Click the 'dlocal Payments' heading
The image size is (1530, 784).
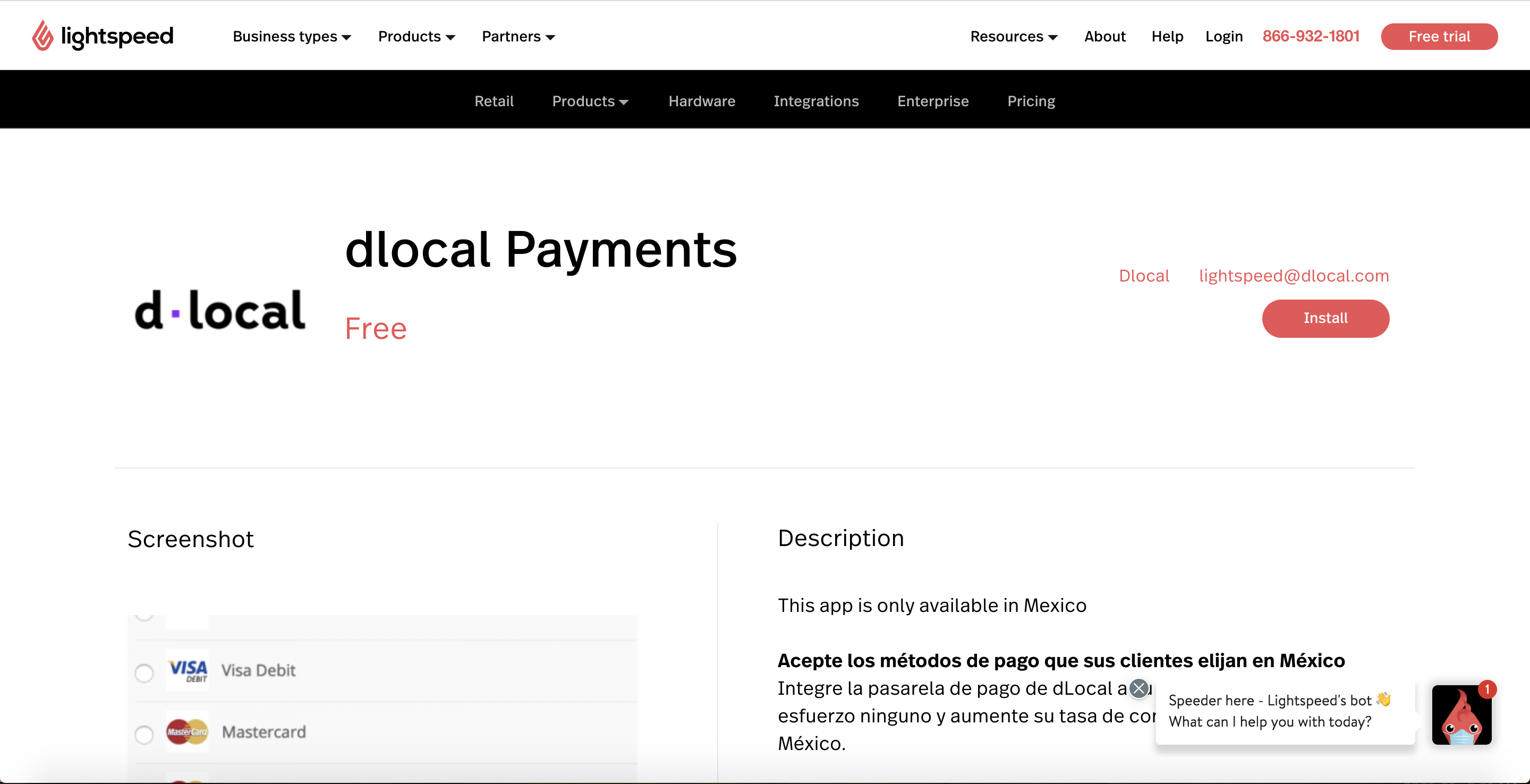(x=540, y=250)
